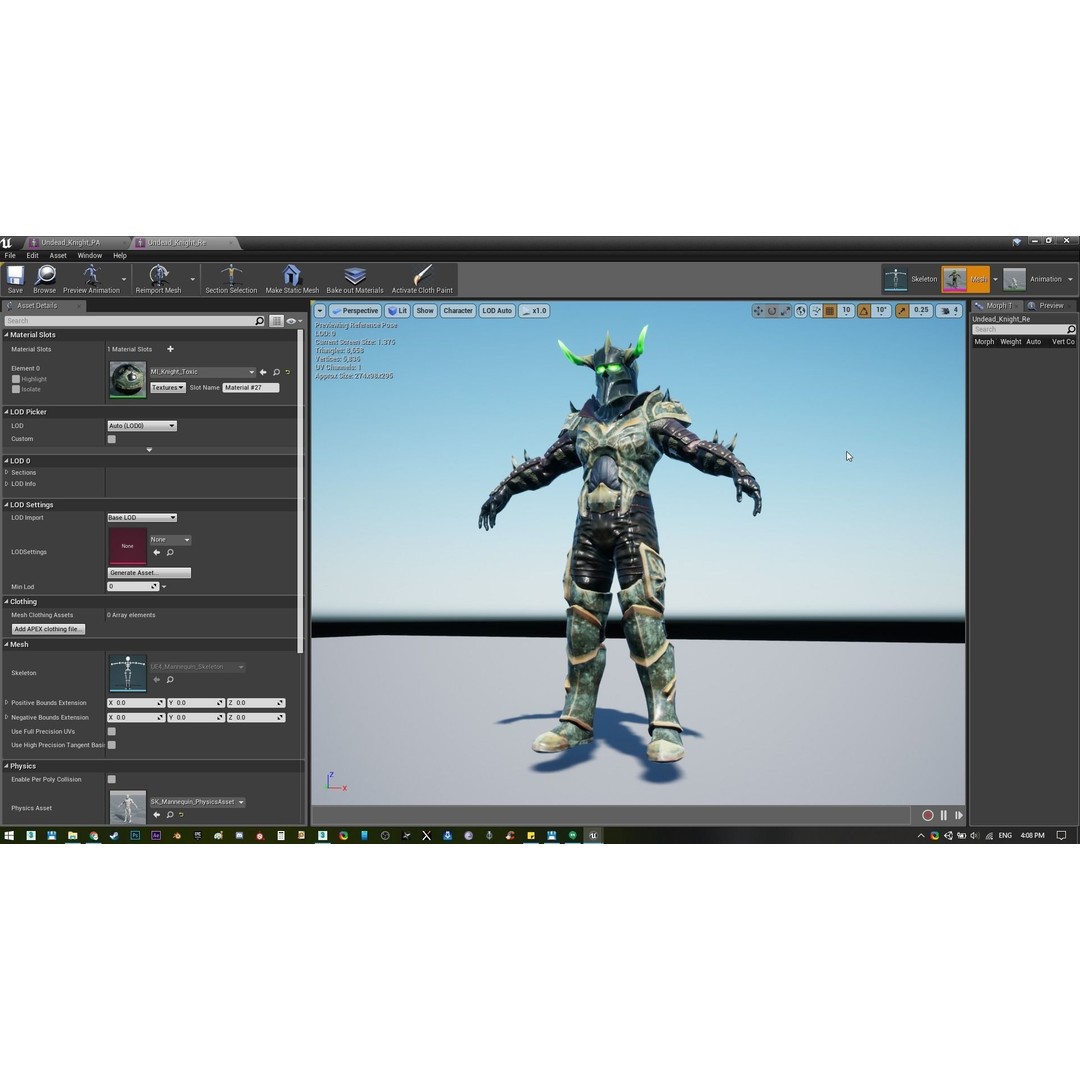Viewport: 1080px width, 1080px height.
Task: Open the Window menu
Action: (90, 256)
